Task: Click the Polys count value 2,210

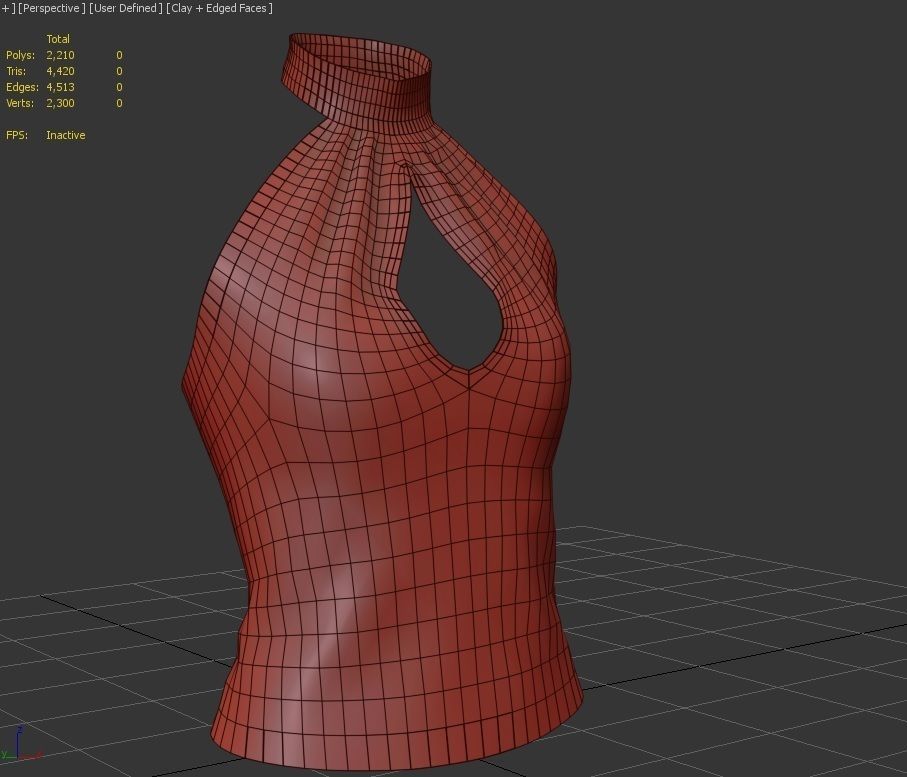Action: click(60, 55)
